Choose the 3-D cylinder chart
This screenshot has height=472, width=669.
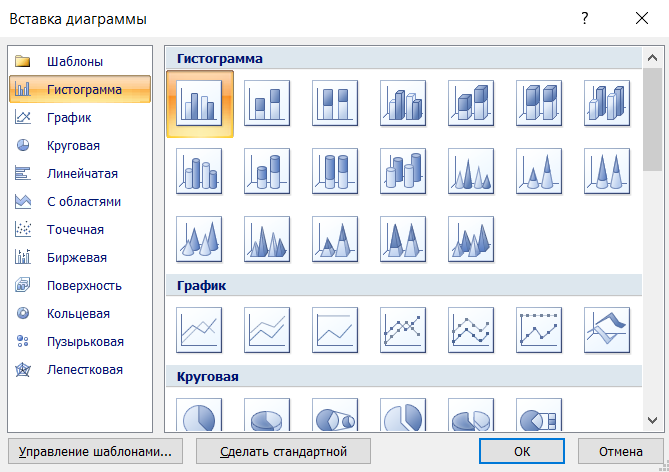pos(403,171)
